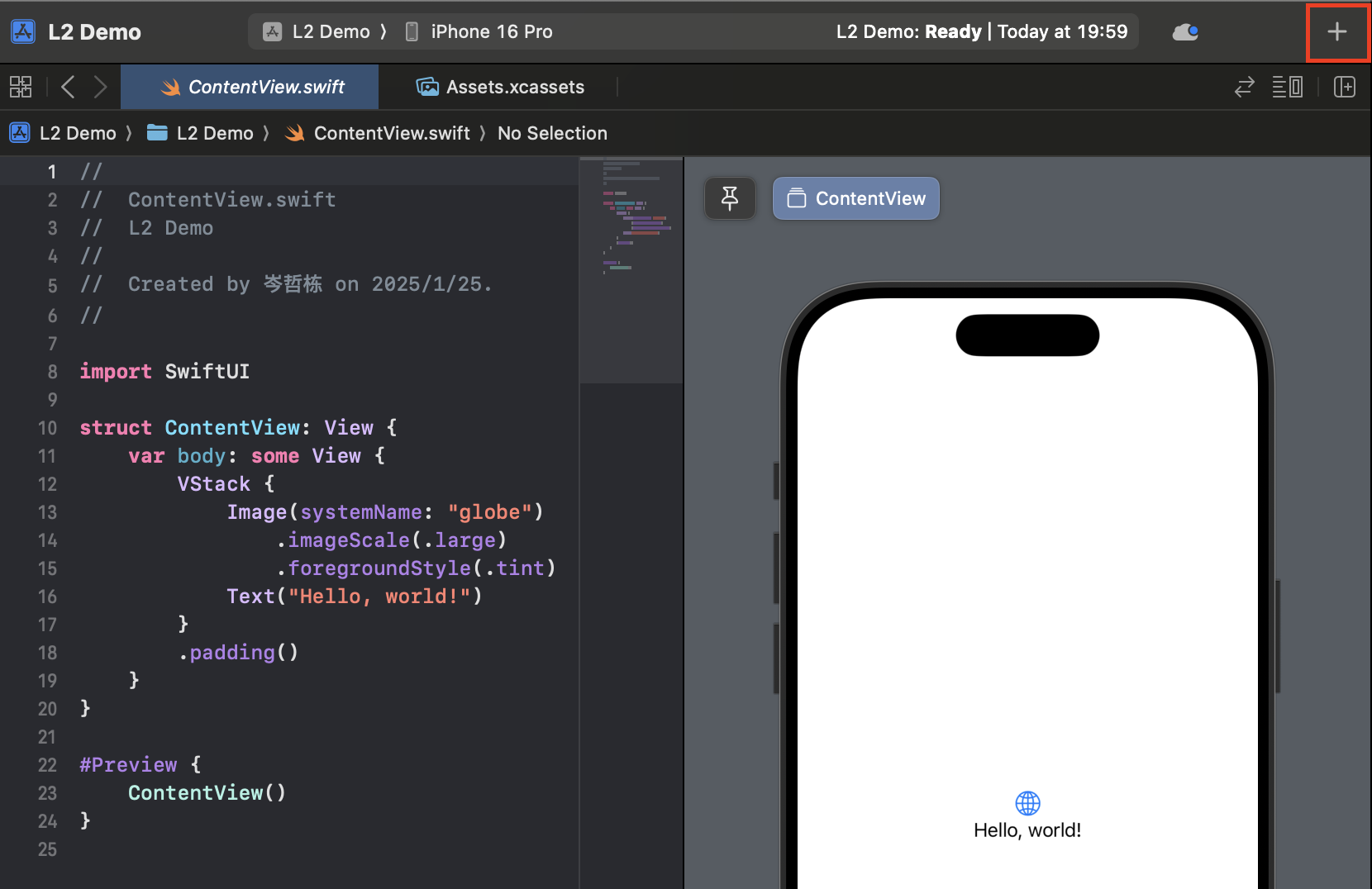Click line number 10 in gutter
This screenshot has height=889, width=1372.
47,428
